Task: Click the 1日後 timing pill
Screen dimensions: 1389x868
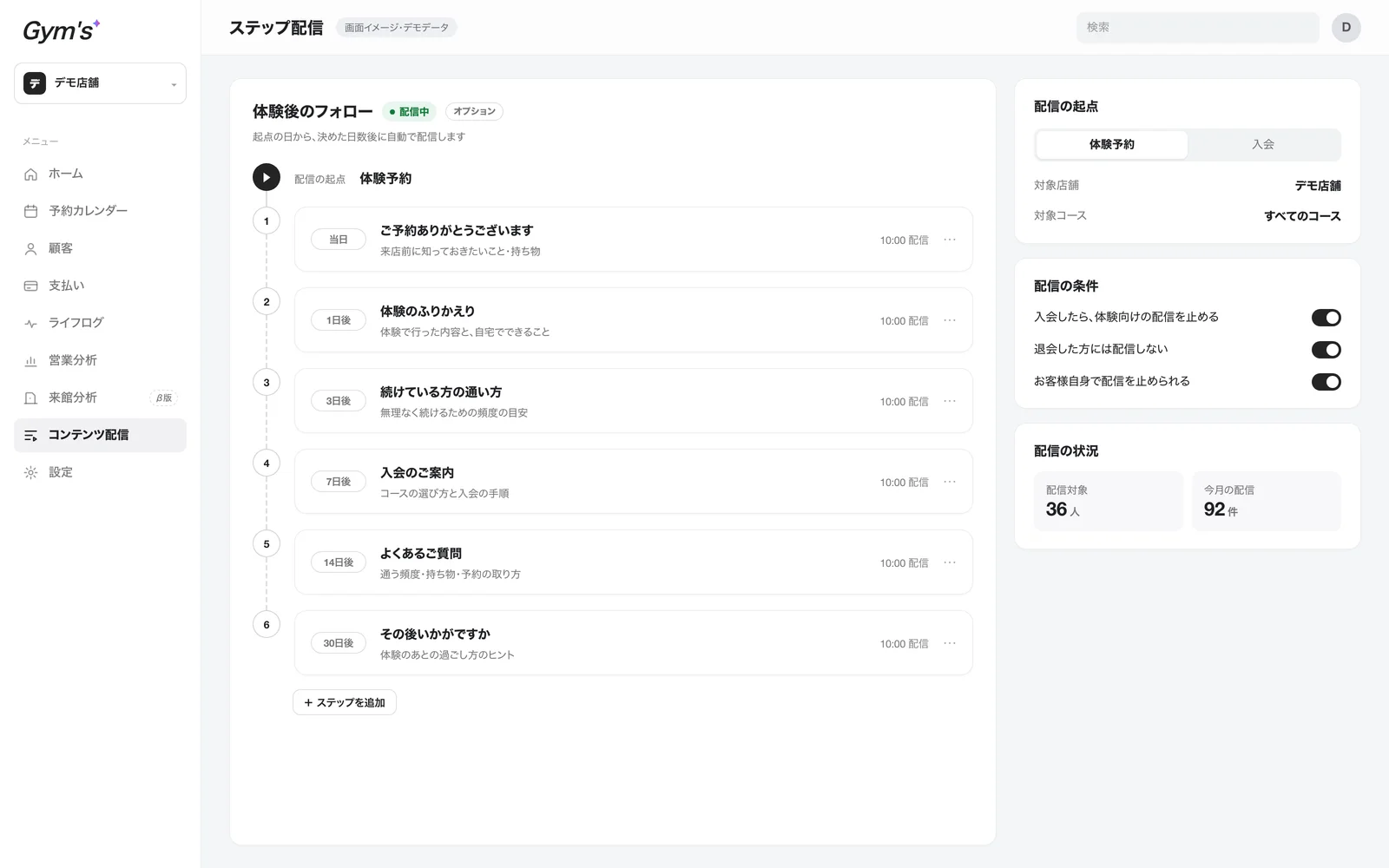Action: (x=339, y=320)
